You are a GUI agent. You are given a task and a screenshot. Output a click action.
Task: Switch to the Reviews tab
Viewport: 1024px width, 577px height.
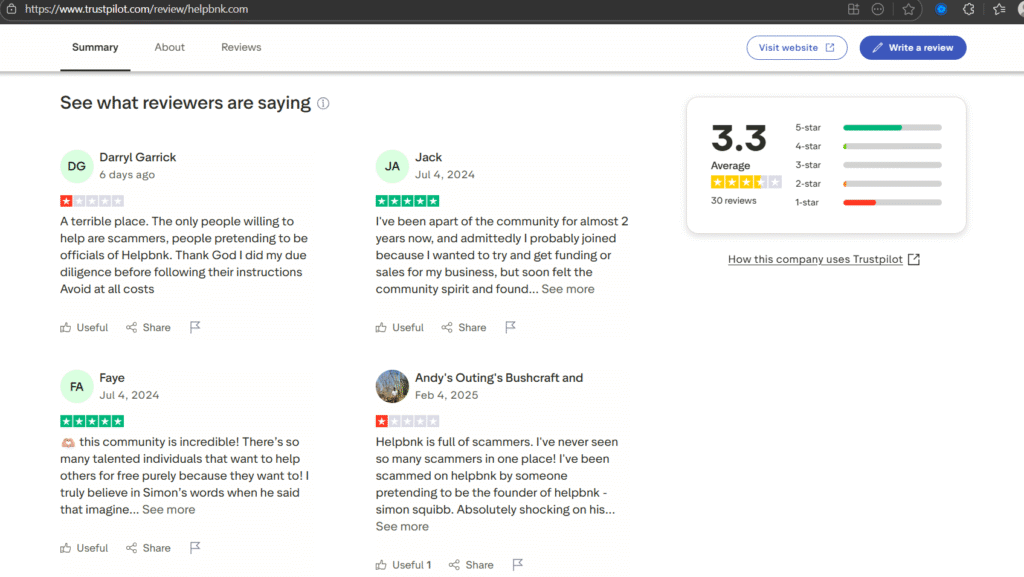point(241,47)
